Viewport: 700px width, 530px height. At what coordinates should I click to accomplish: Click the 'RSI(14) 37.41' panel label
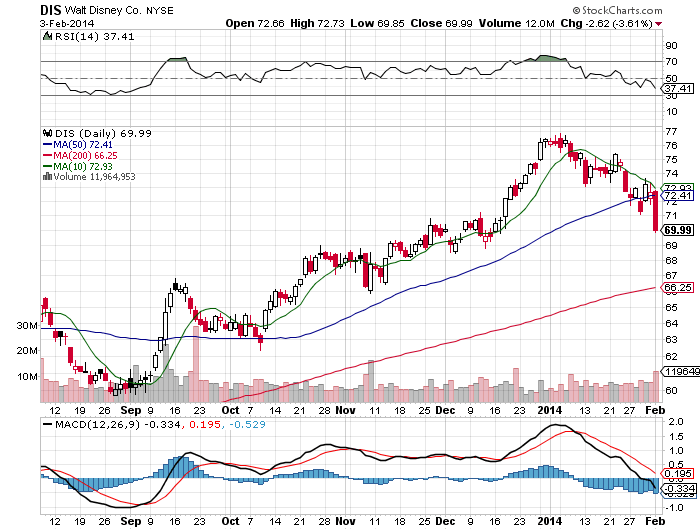(x=94, y=37)
